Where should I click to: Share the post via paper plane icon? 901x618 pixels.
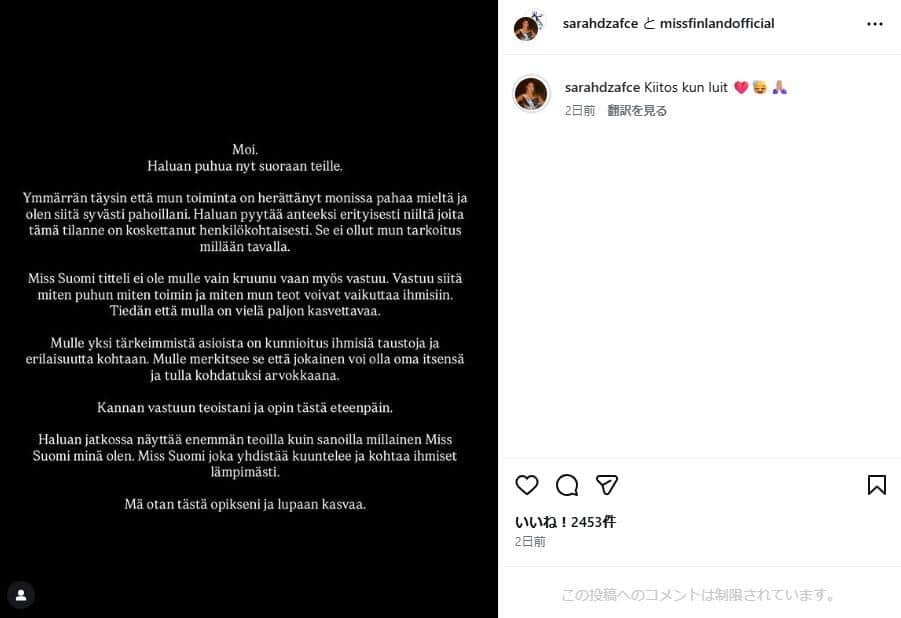coord(606,485)
